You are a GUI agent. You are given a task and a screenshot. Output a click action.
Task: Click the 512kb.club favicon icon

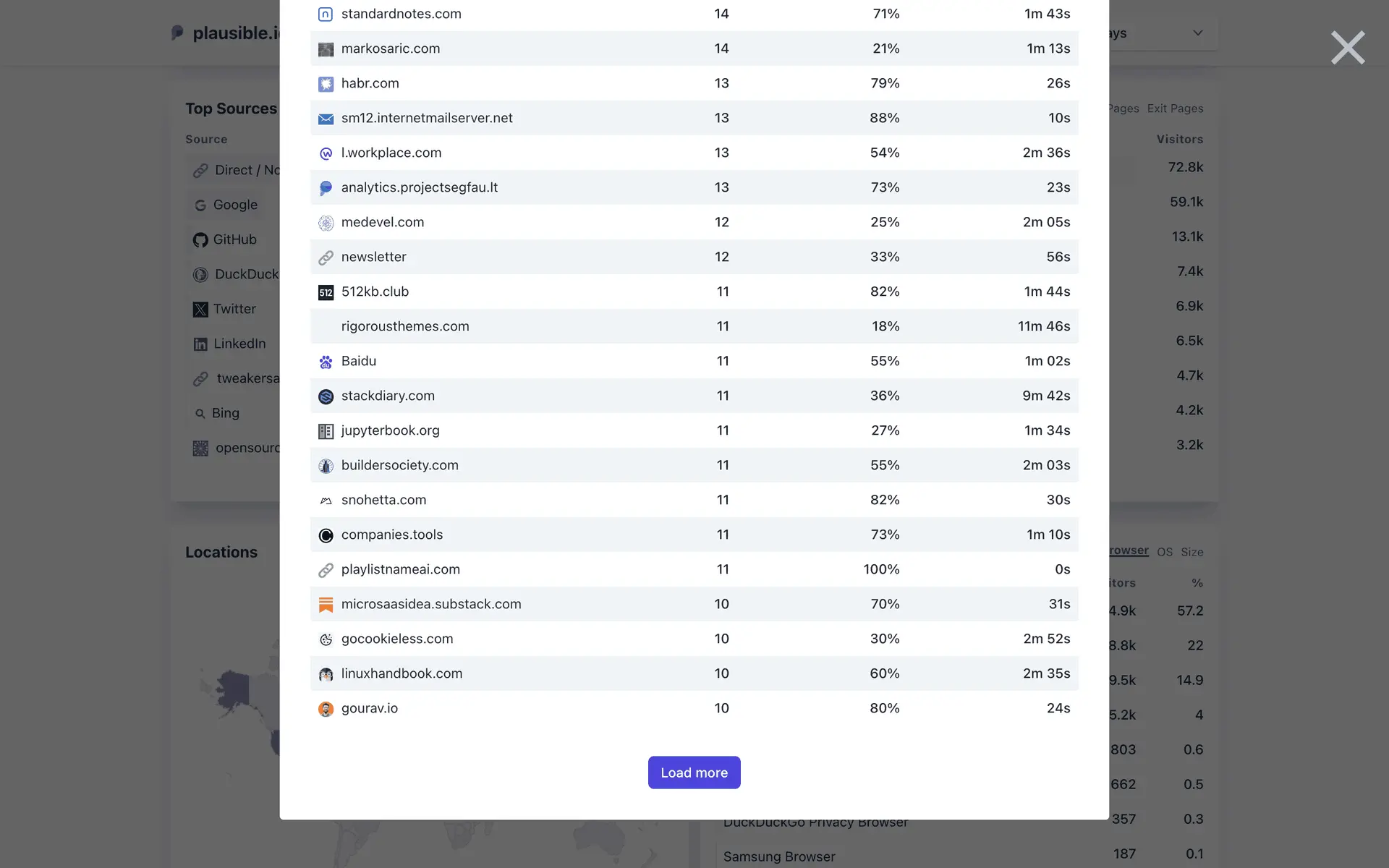[x=326, y=292]
